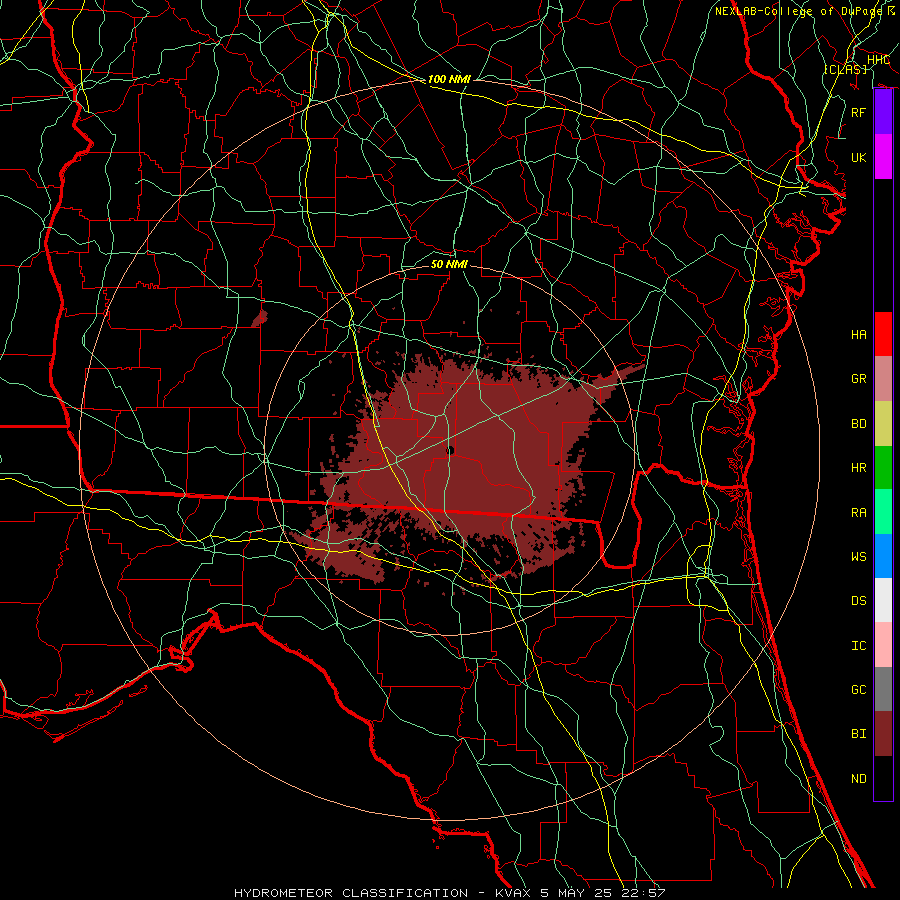Click the small isolated echo northwest of radar

point(260,319)
